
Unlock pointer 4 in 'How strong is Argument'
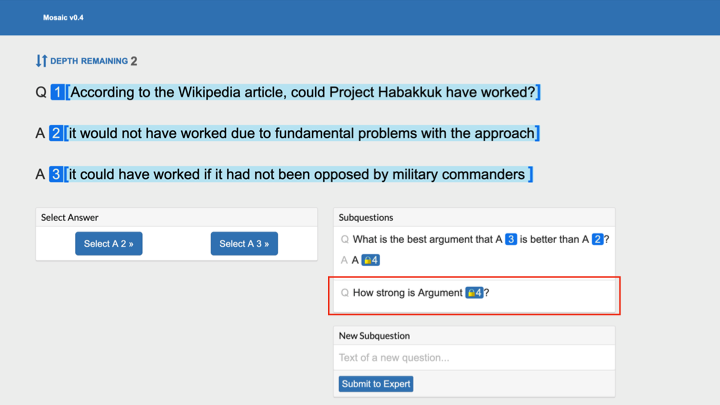point(474,293)
